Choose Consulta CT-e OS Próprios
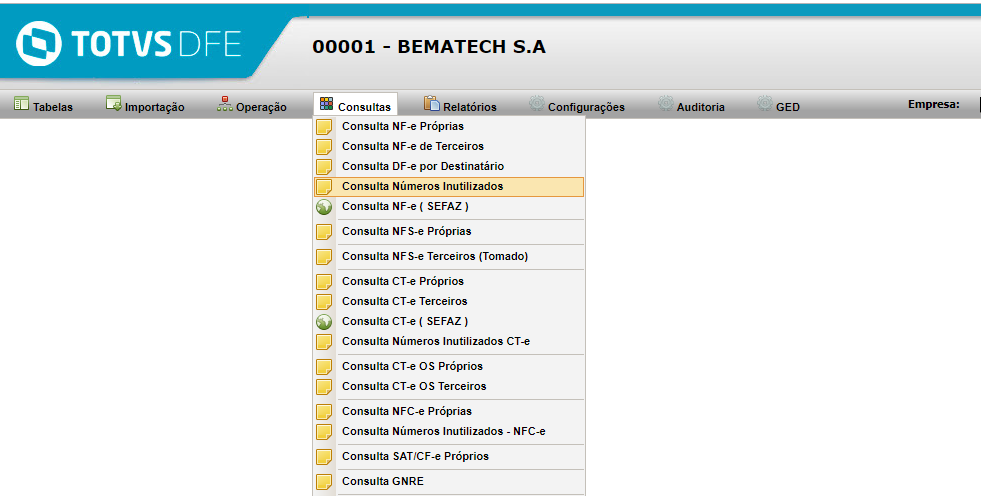This screenshot has width=981, height=496. coord(449,367)
